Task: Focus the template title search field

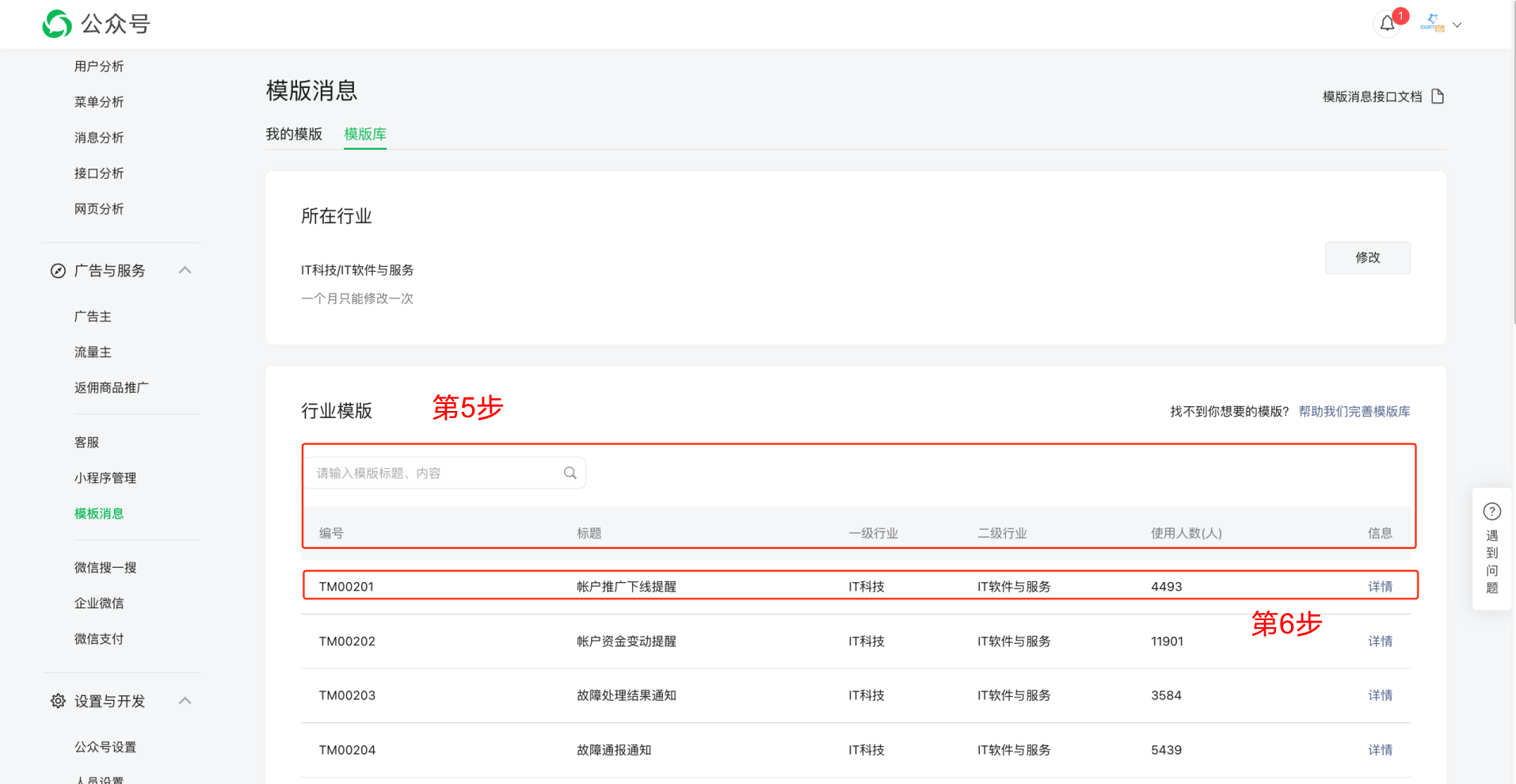Action: [436, 473]
